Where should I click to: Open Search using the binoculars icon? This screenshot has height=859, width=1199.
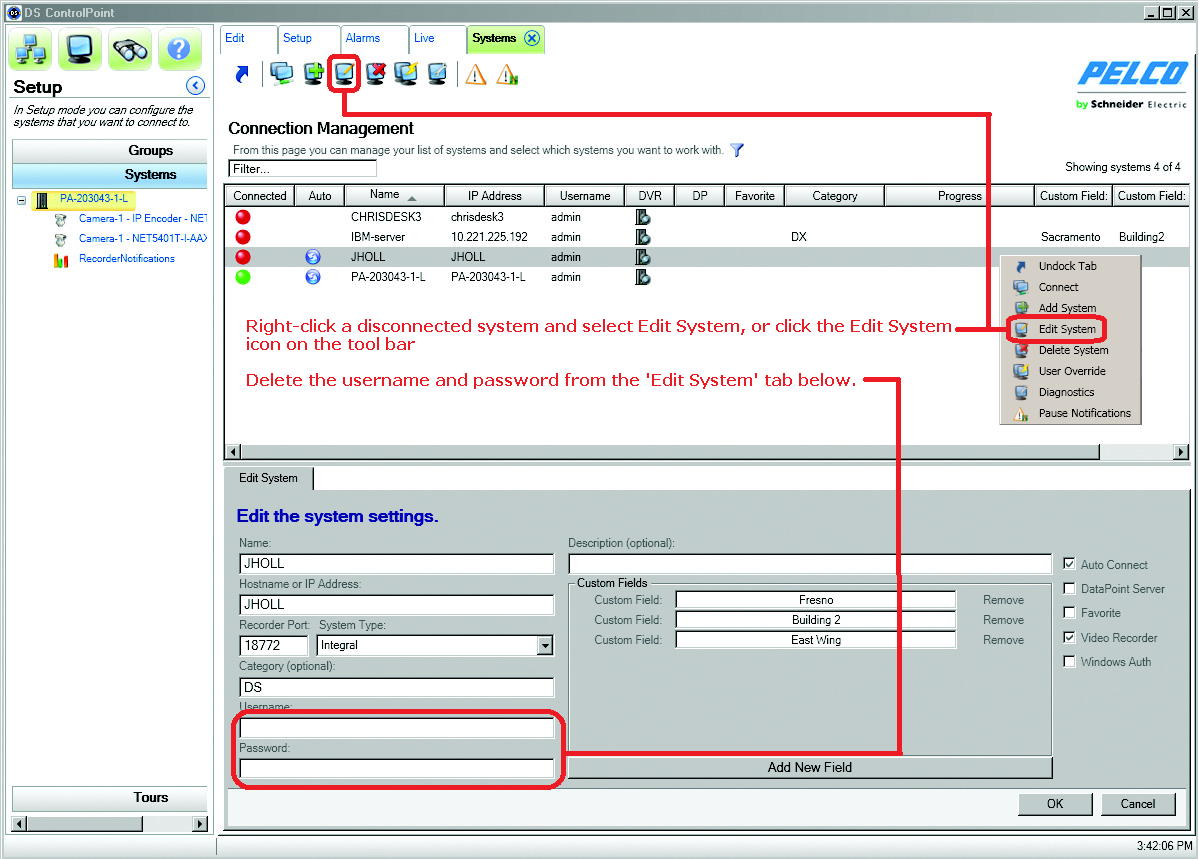point(130,48)
